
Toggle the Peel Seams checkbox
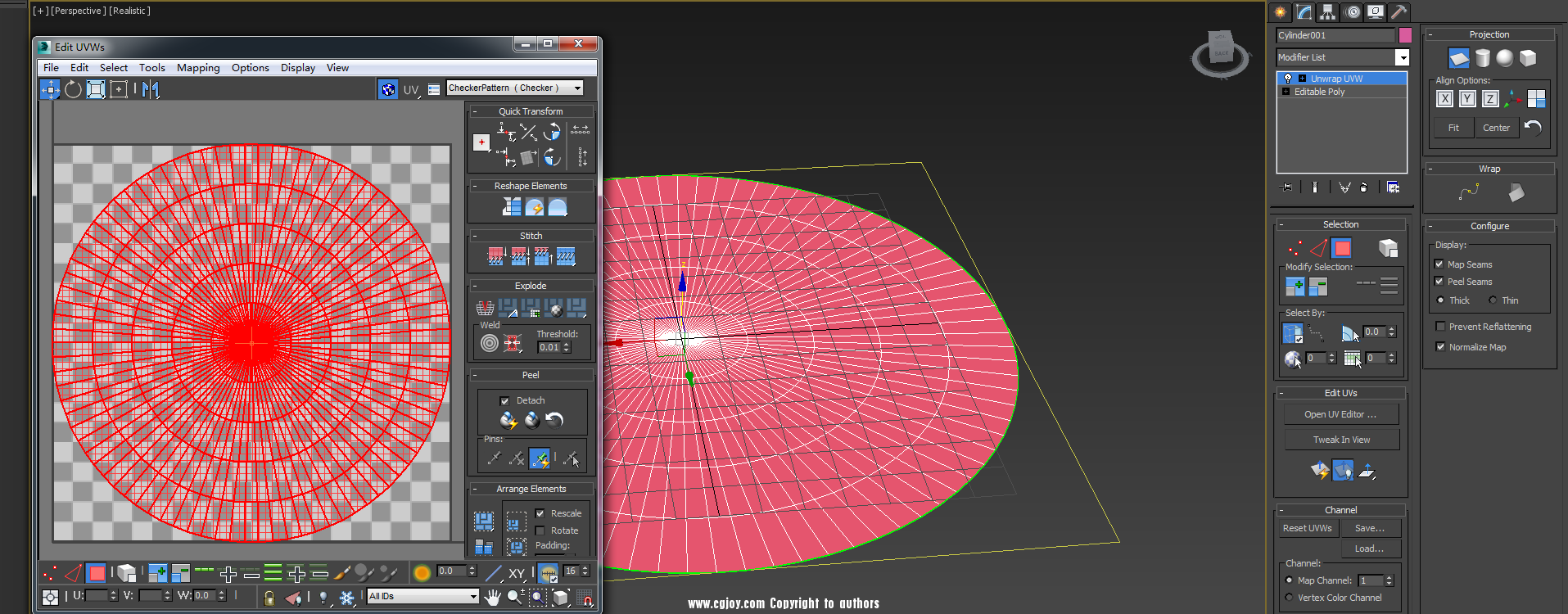coord(1439,282)
